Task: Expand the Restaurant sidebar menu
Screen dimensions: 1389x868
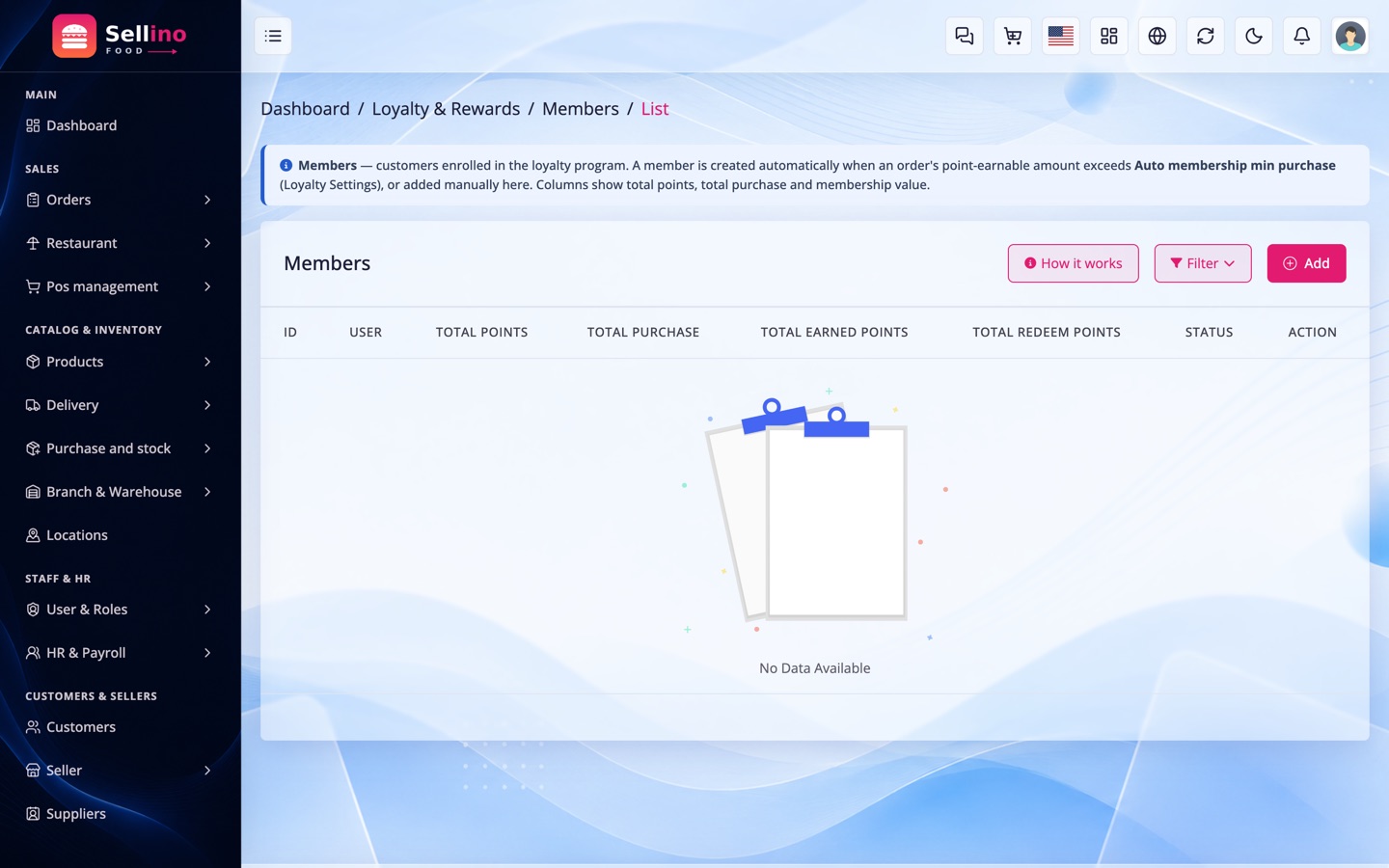Action: tap(120, 243)
